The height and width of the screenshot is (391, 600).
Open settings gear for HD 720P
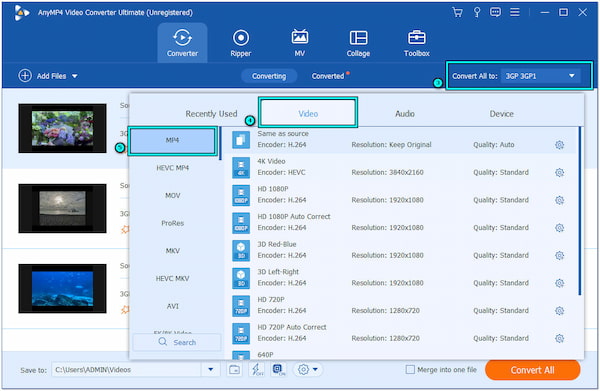pyautogui.click(x=559, y=311)
